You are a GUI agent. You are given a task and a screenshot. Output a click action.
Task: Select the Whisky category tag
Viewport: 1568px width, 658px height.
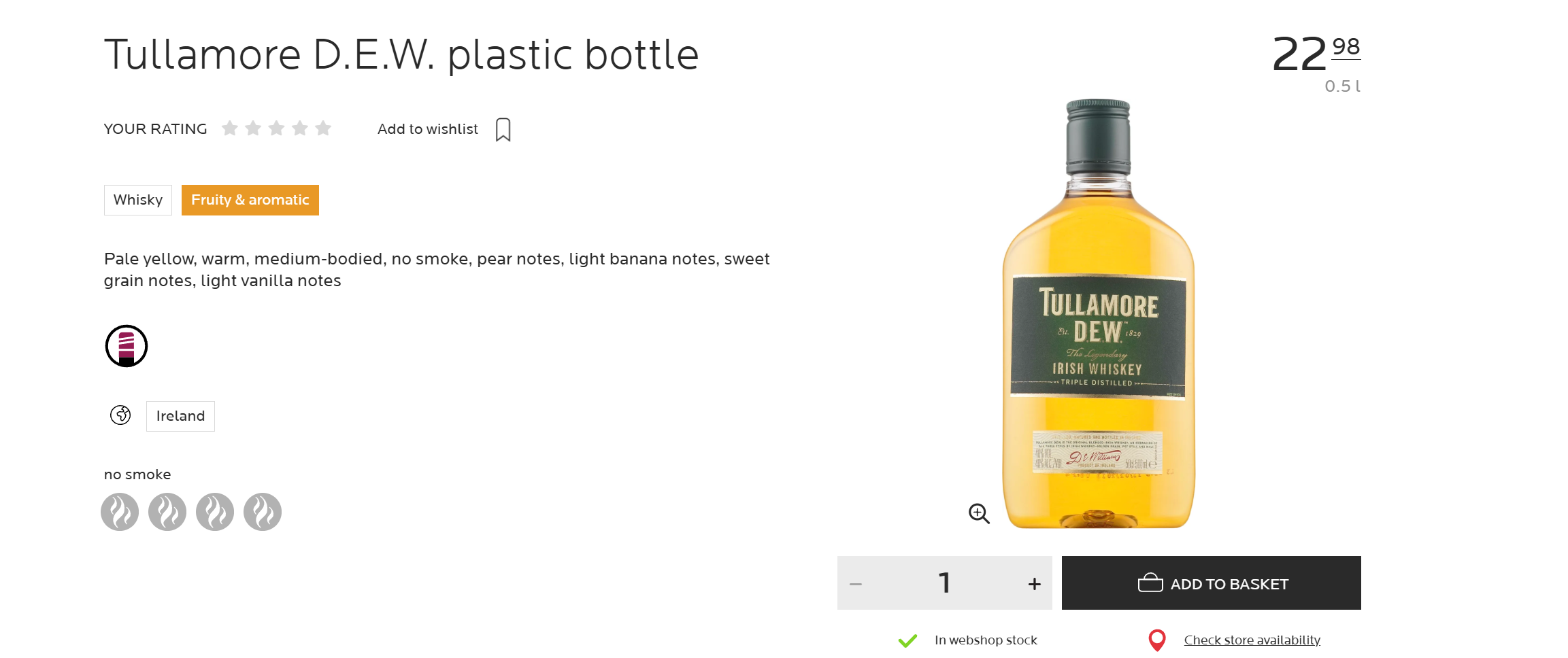click(138, 200)
